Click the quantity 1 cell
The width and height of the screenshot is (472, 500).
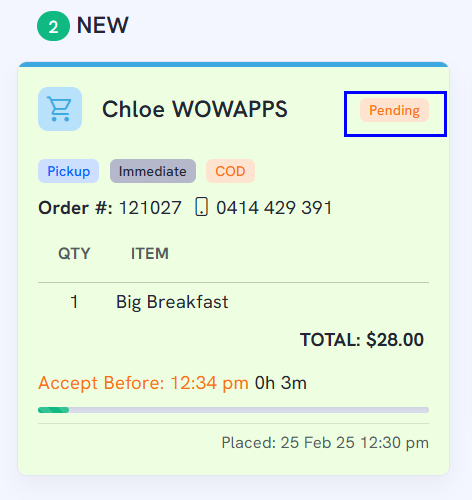(x=74, y=302)
